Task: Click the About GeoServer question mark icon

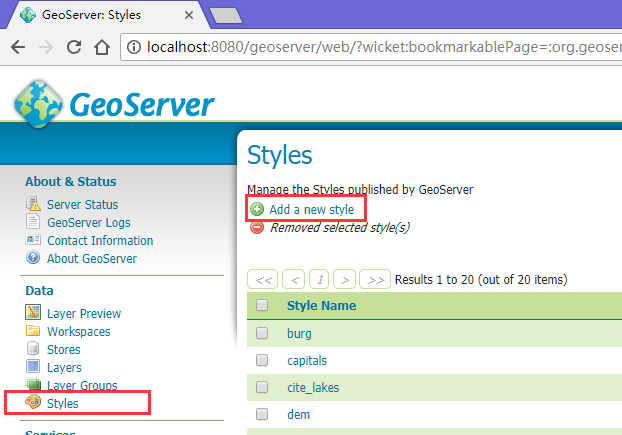Action: (33, 257)
